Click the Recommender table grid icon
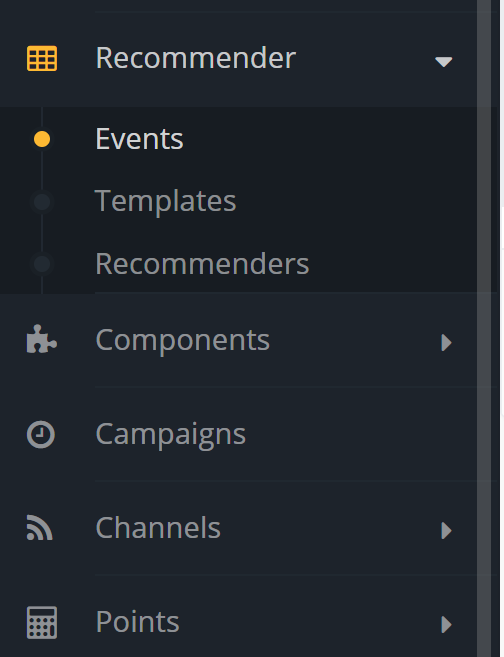 point(42,58)
